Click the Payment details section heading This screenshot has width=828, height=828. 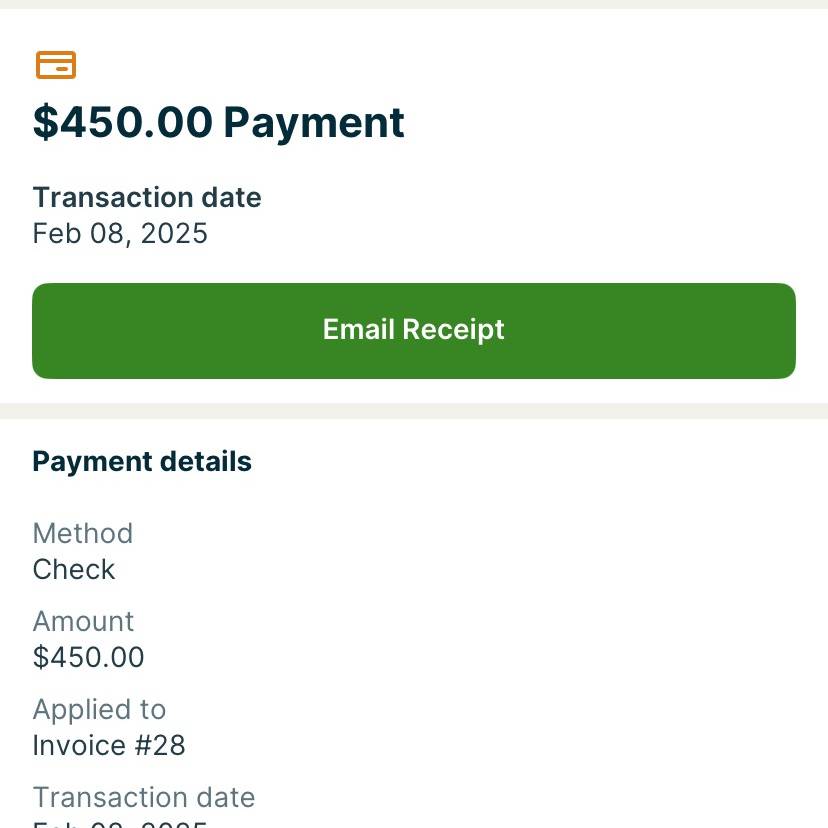[142, 462]
